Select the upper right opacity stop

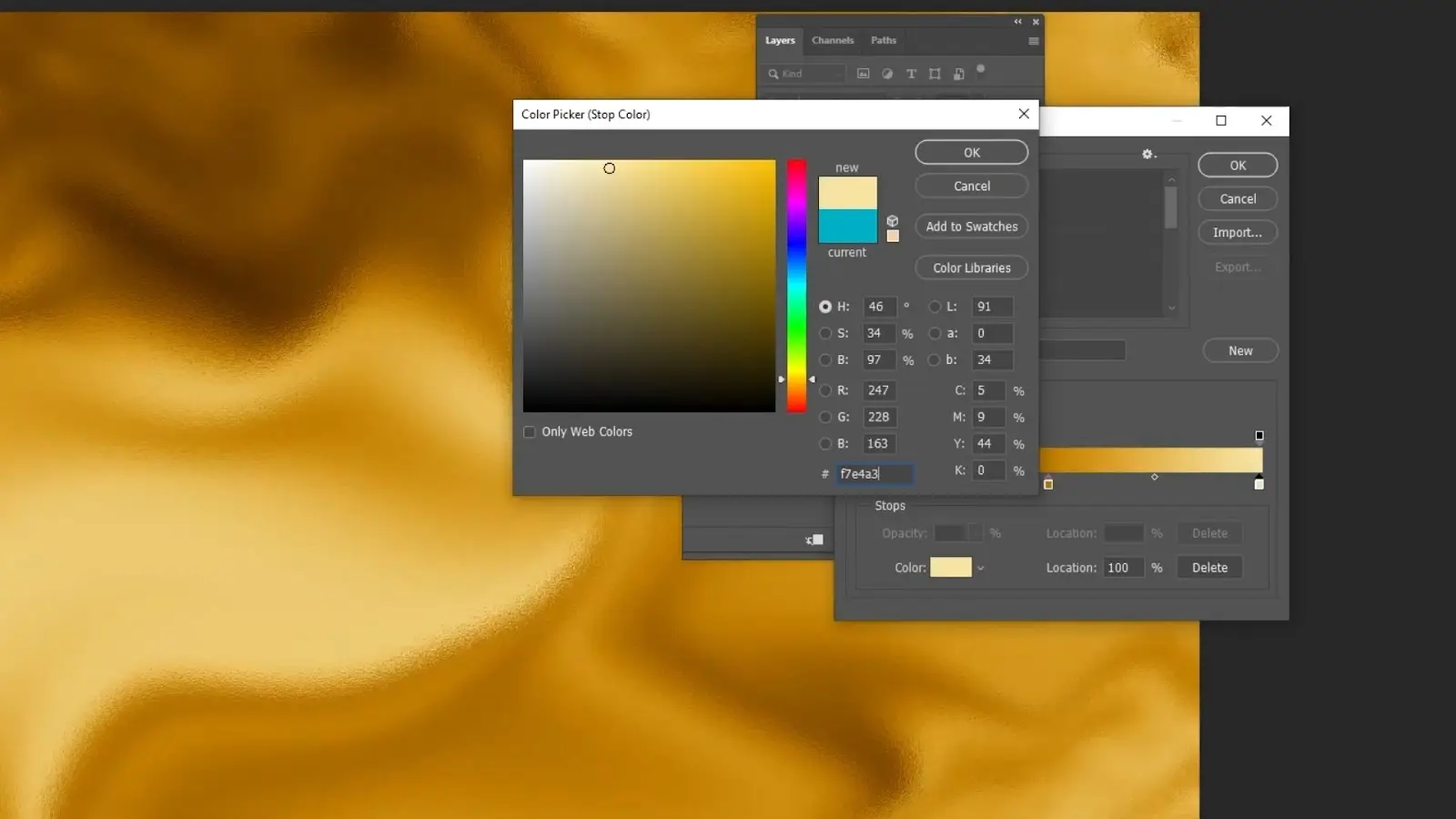[x=1259, y=437]
